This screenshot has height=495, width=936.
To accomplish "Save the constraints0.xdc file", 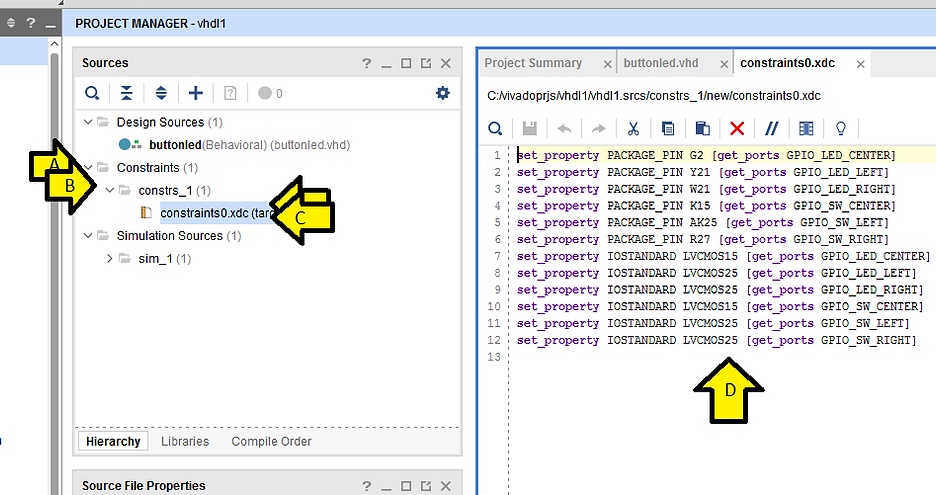I will pos(529,128).
